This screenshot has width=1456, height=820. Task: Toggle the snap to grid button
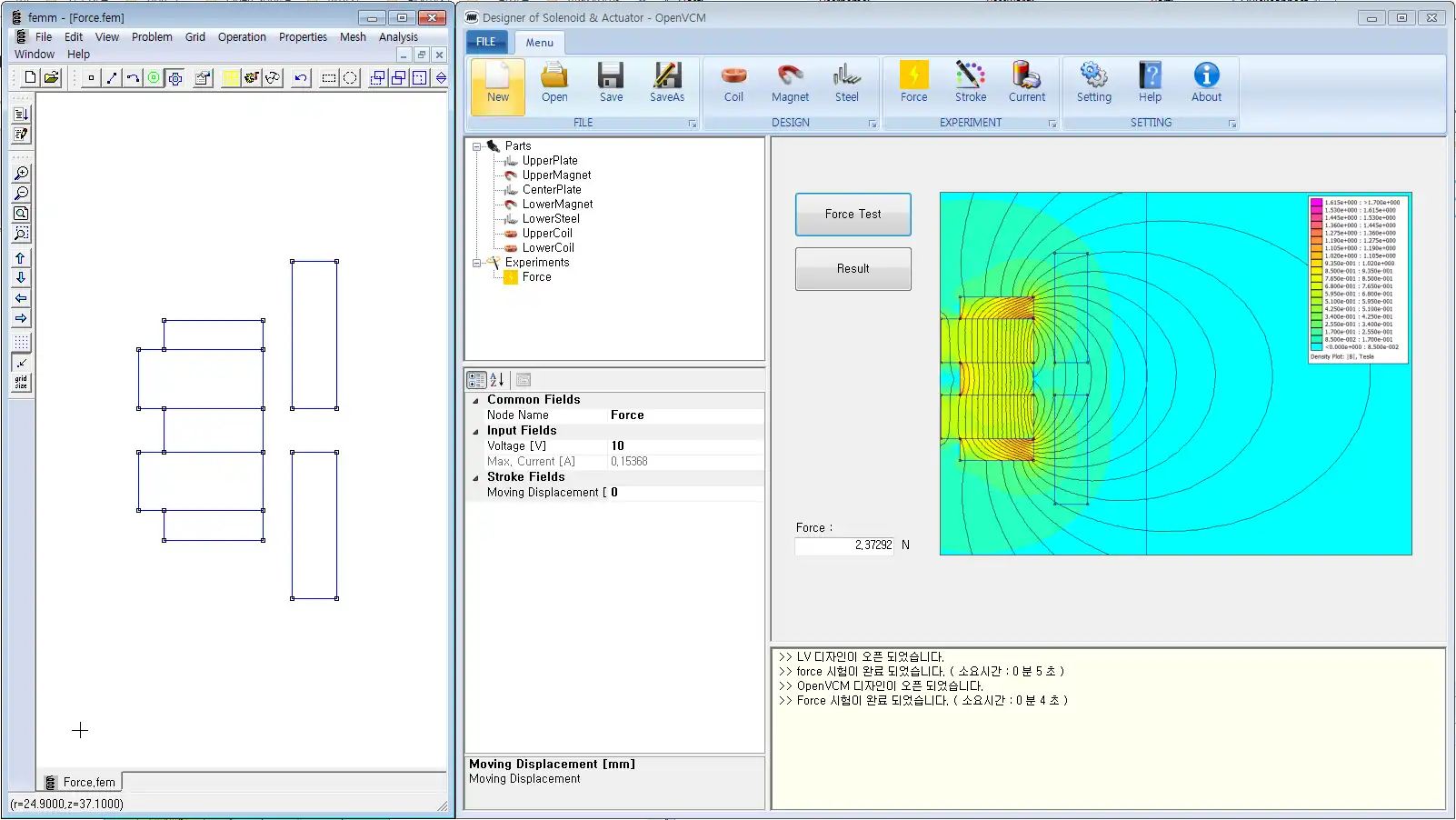(21, 363)
